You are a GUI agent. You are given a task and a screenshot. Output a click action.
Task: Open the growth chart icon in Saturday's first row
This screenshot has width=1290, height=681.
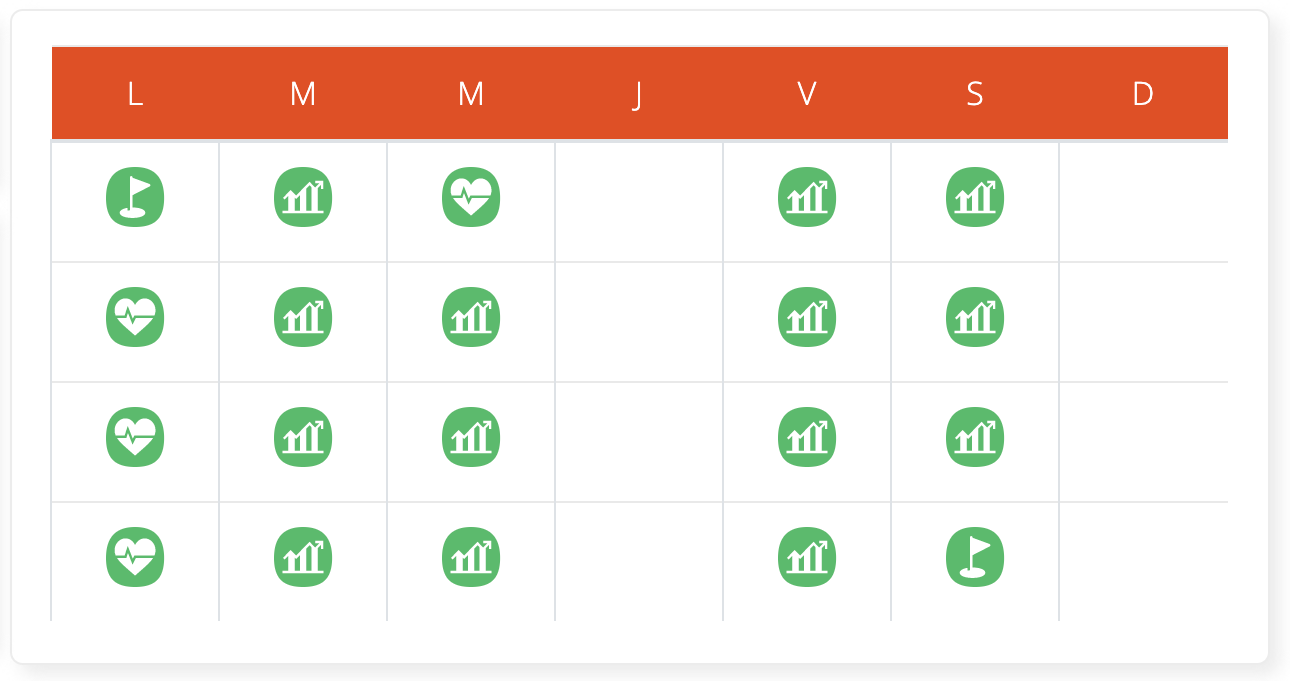(x=975, y=197)
